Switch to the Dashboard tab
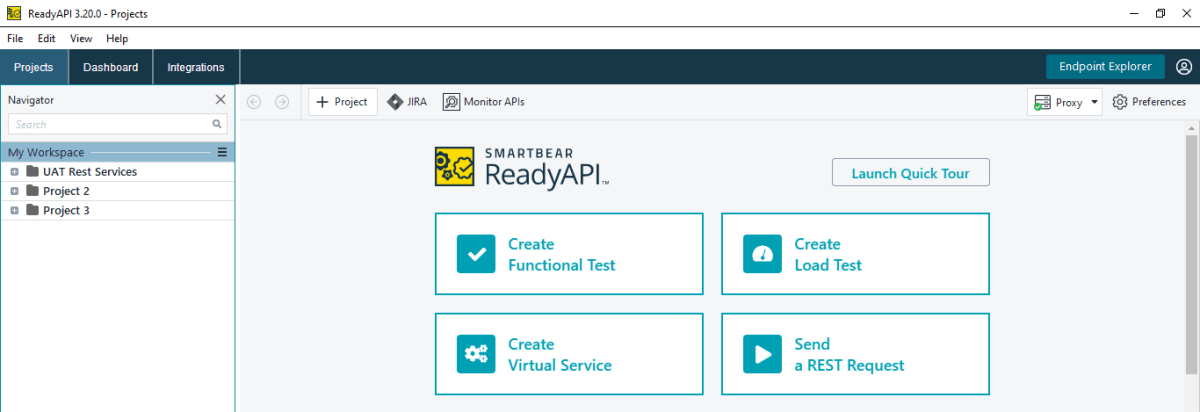Image resolution: width=1200 pixels, height=412 pixels. (110, 67)
